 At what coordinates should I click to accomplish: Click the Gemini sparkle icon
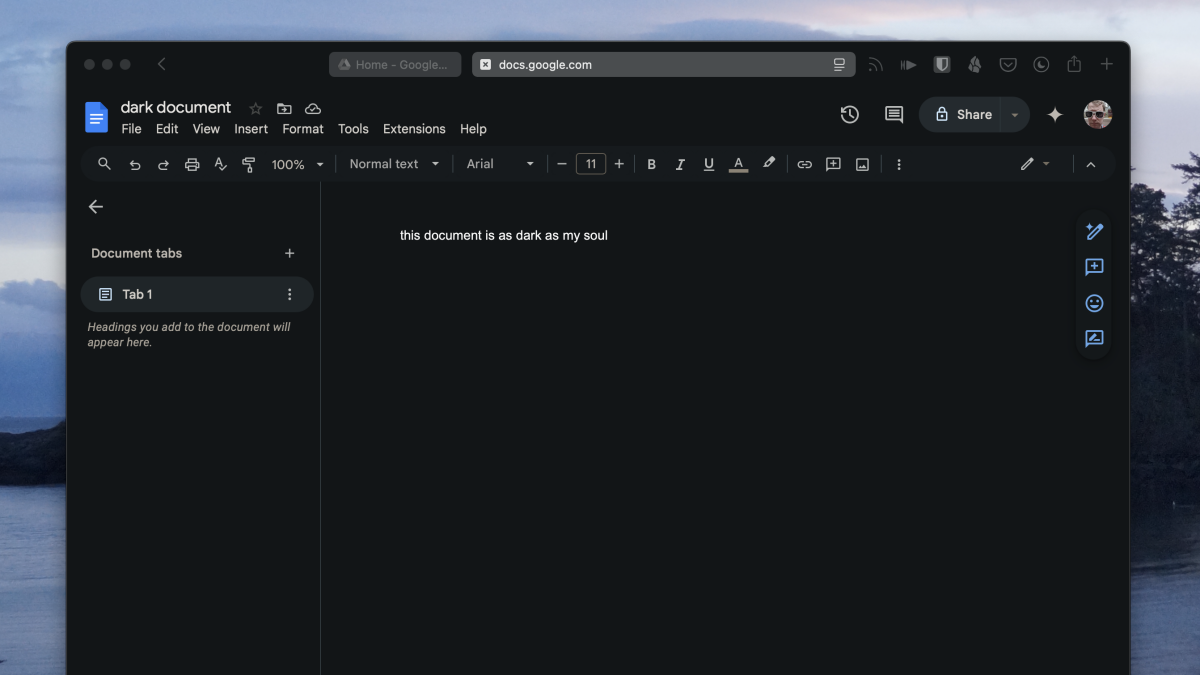[x=1054, y=115]
